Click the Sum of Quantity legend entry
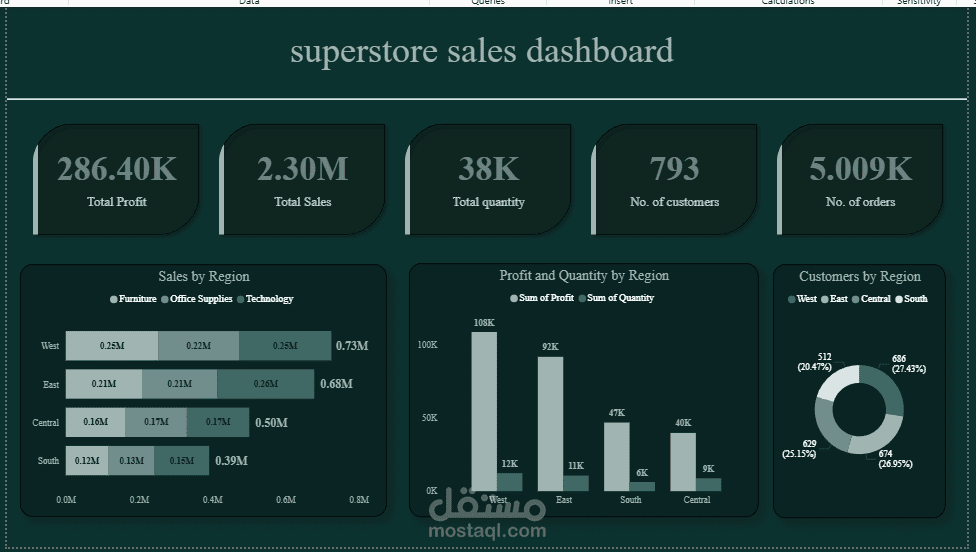The image size is (976, 552). pyautogui.click(x=616, y=298)
